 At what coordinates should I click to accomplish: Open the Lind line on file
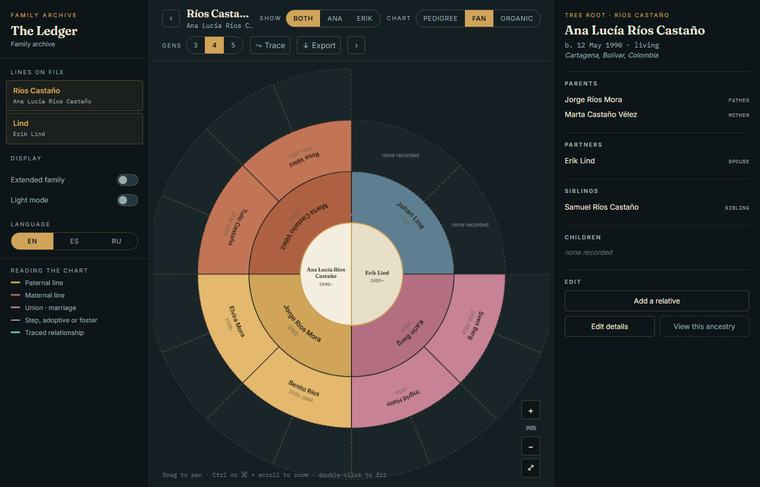74,128
